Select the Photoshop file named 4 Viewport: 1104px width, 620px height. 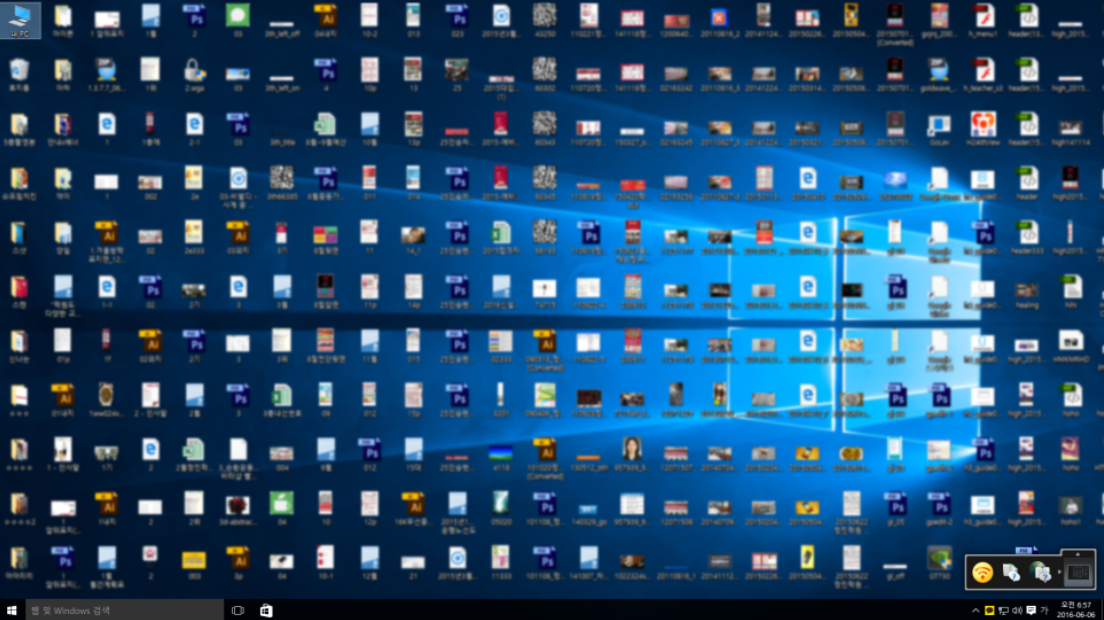[x=325, y=75]
